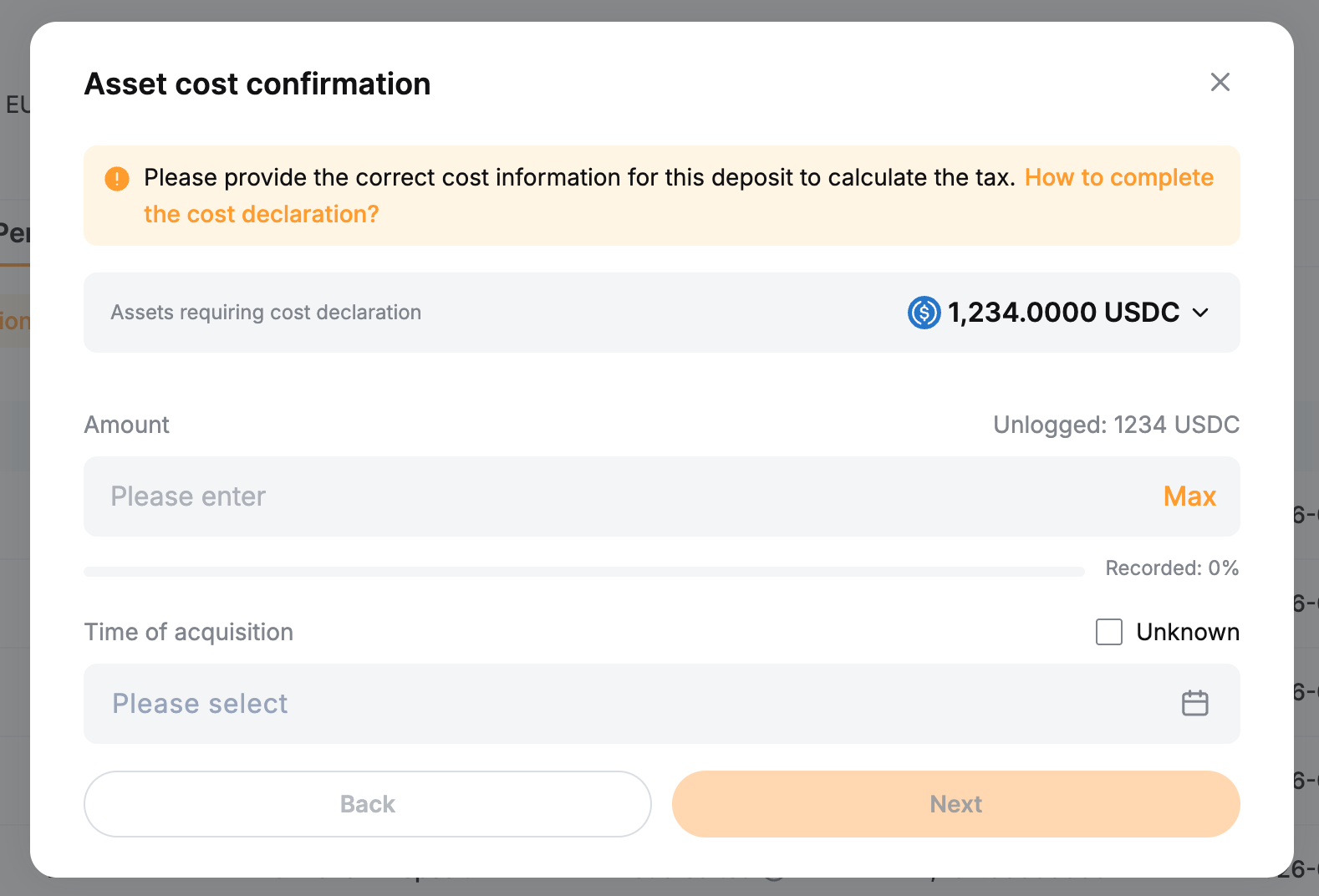Click the Back button
Screen dimensions: 1319x896
pos(367,803)
